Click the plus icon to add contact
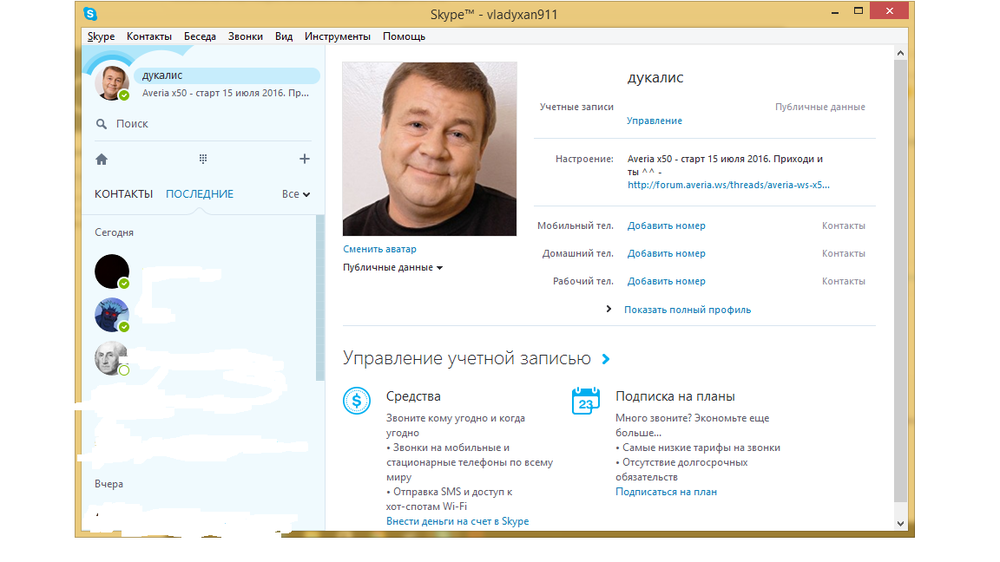This screenshot has height=562, width=1000. [305, 159]
